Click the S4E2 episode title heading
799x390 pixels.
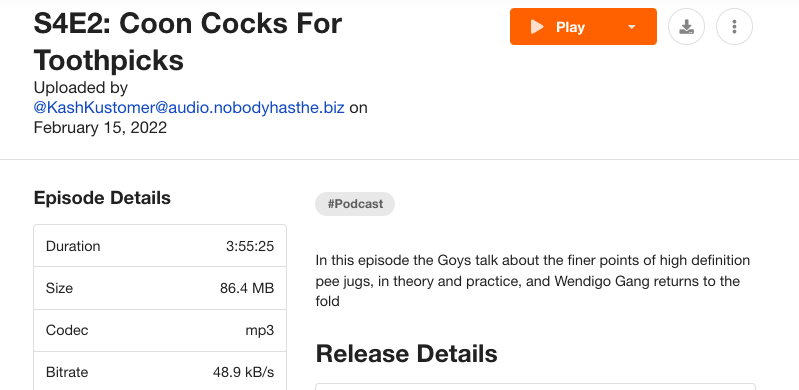(x=188, y=42)
